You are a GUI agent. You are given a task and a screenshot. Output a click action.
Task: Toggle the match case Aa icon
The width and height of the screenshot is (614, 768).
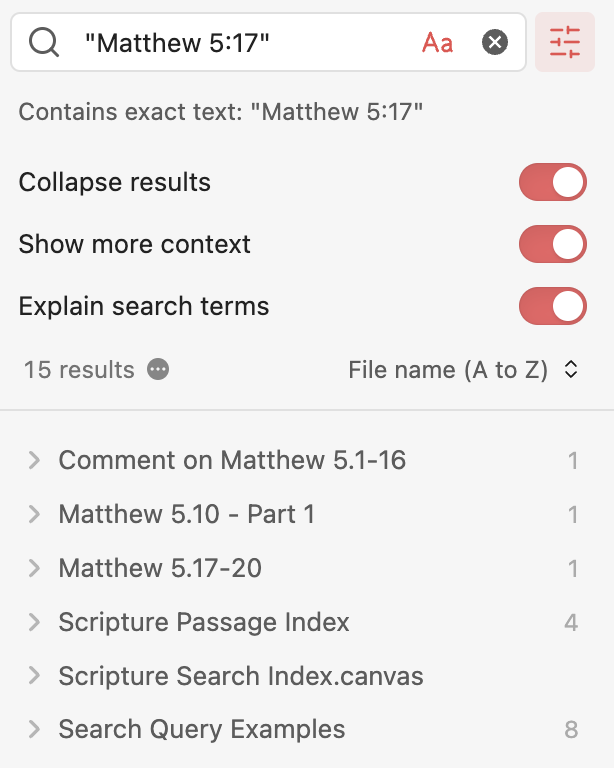click(437, 42)
